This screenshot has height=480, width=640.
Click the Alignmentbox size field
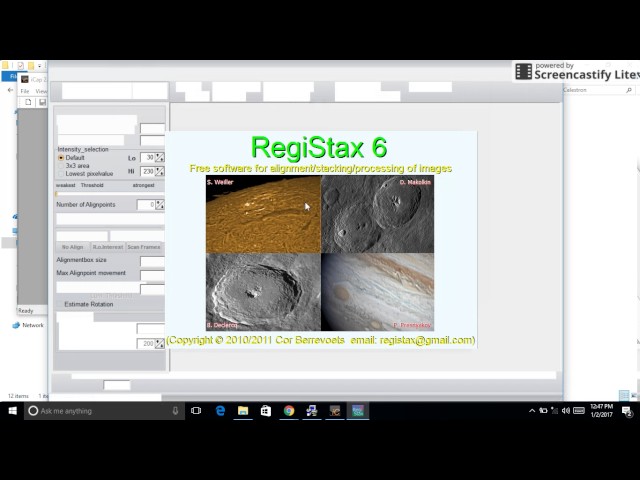click(x=152, y=261)
